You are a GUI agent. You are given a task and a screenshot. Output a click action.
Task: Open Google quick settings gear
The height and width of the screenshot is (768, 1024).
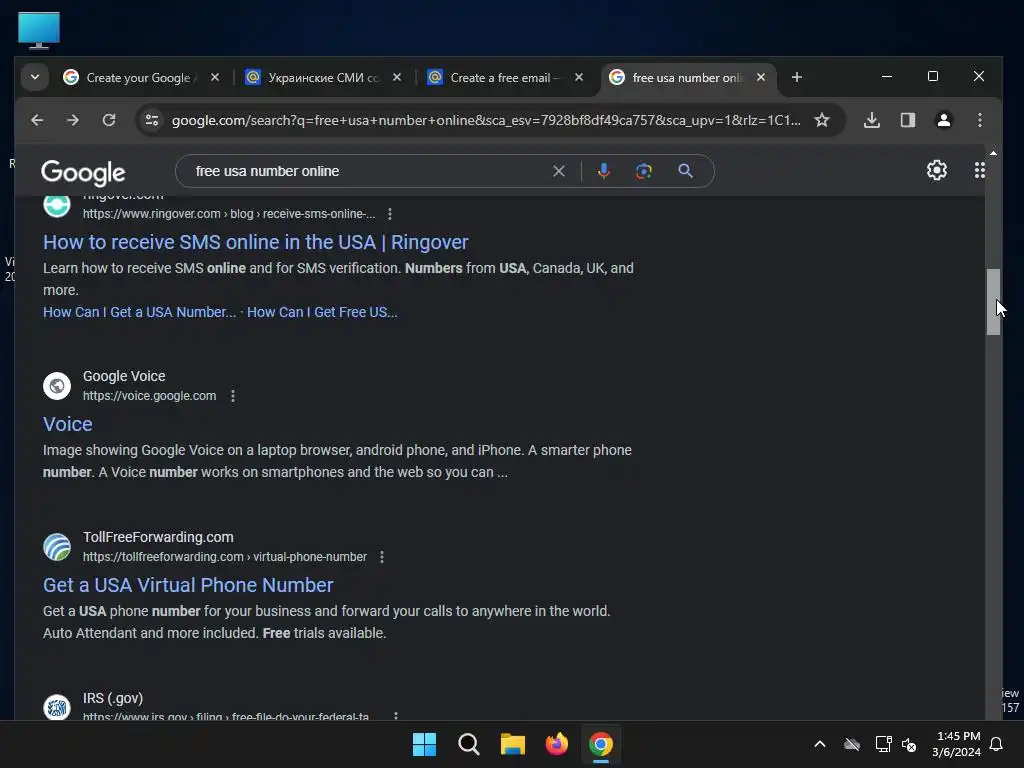[936, 170]
